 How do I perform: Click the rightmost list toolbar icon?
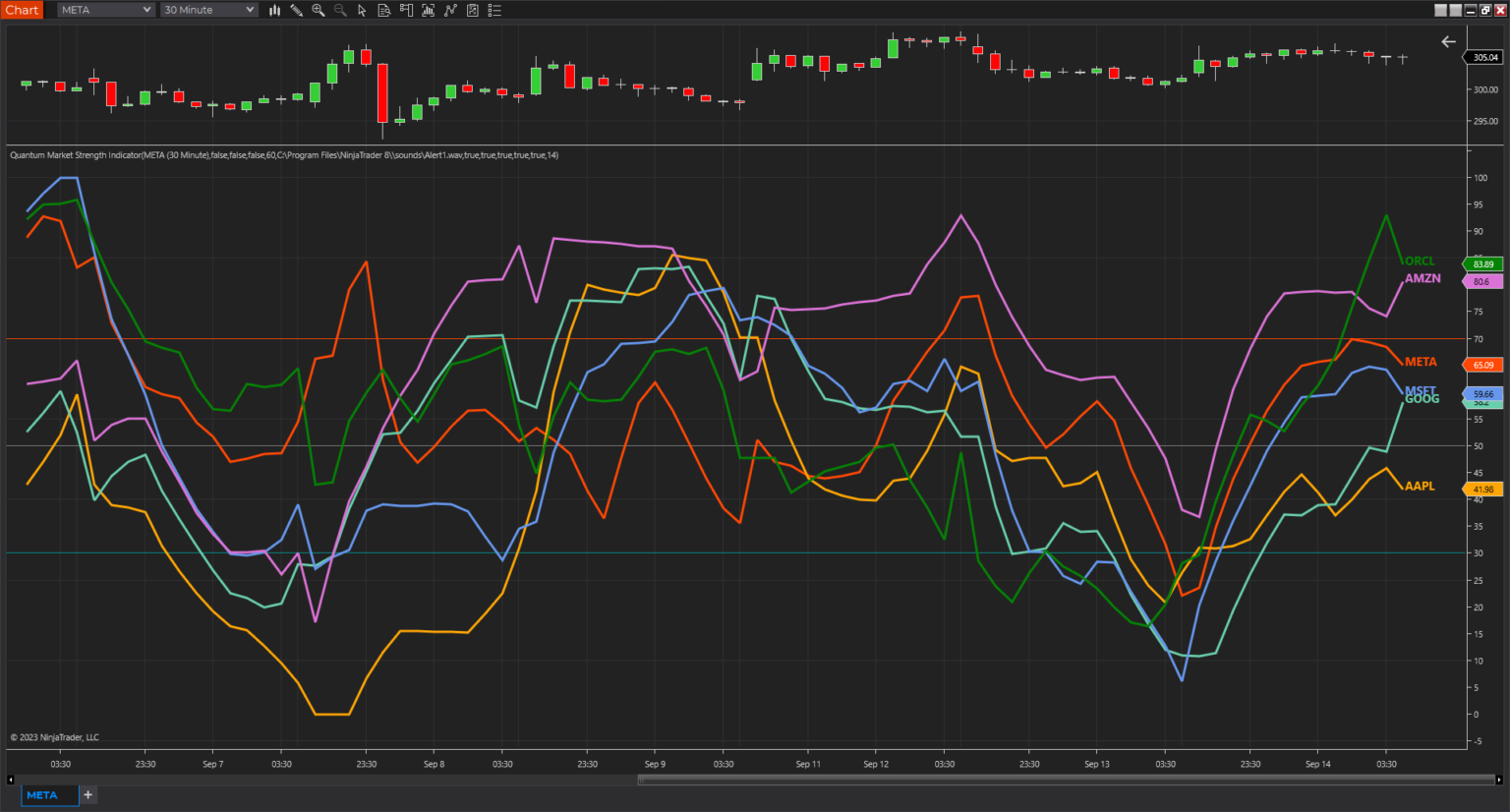pos(494,10)
